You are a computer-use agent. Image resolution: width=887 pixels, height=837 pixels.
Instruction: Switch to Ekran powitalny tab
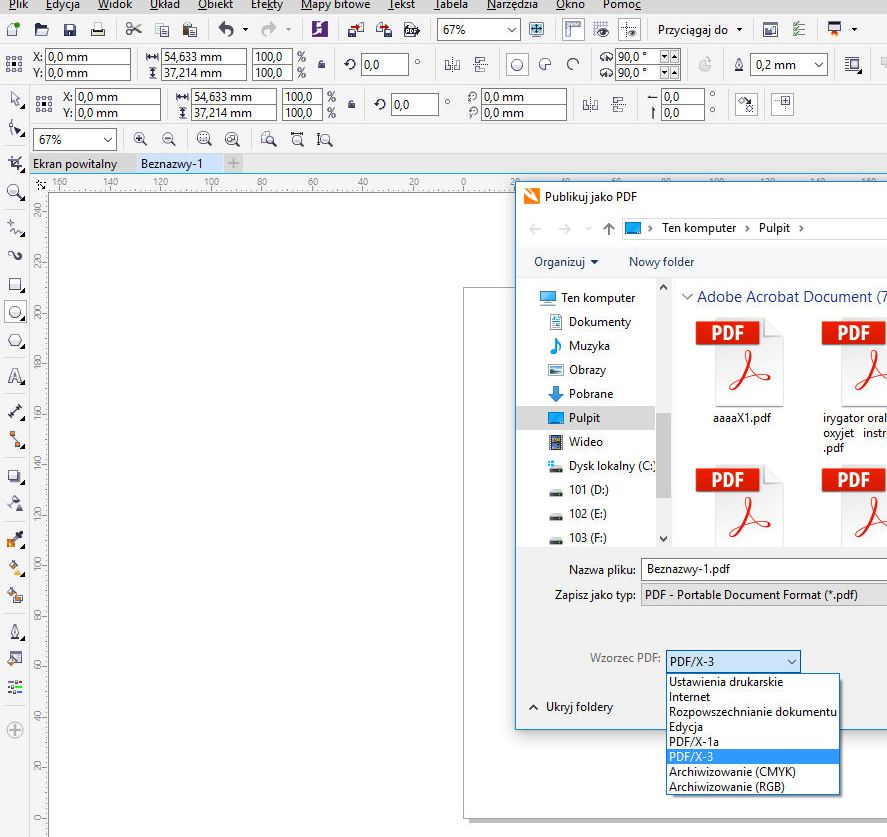(75, 163)
